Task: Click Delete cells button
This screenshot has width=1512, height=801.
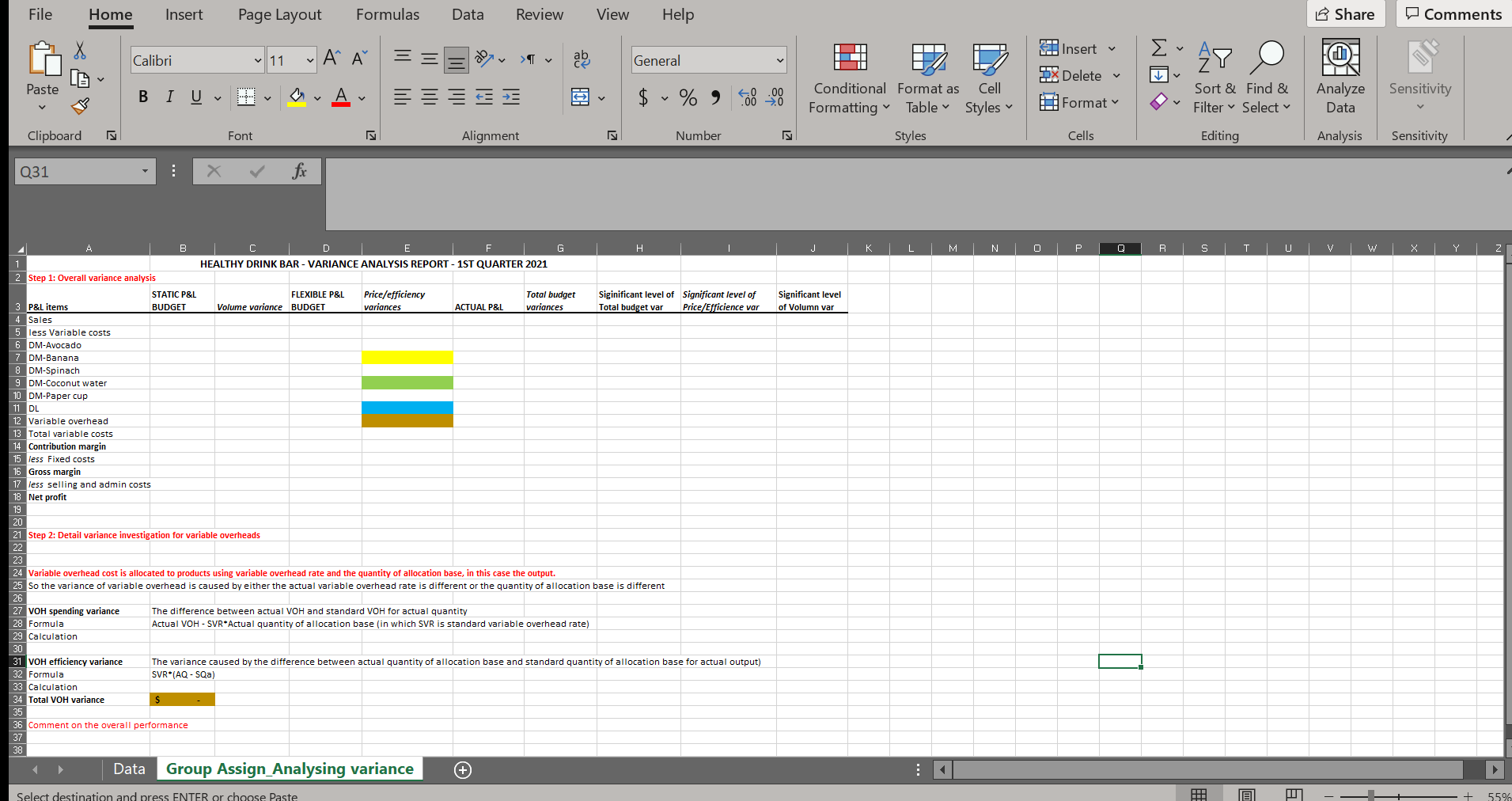Action: click(1080, 75)
